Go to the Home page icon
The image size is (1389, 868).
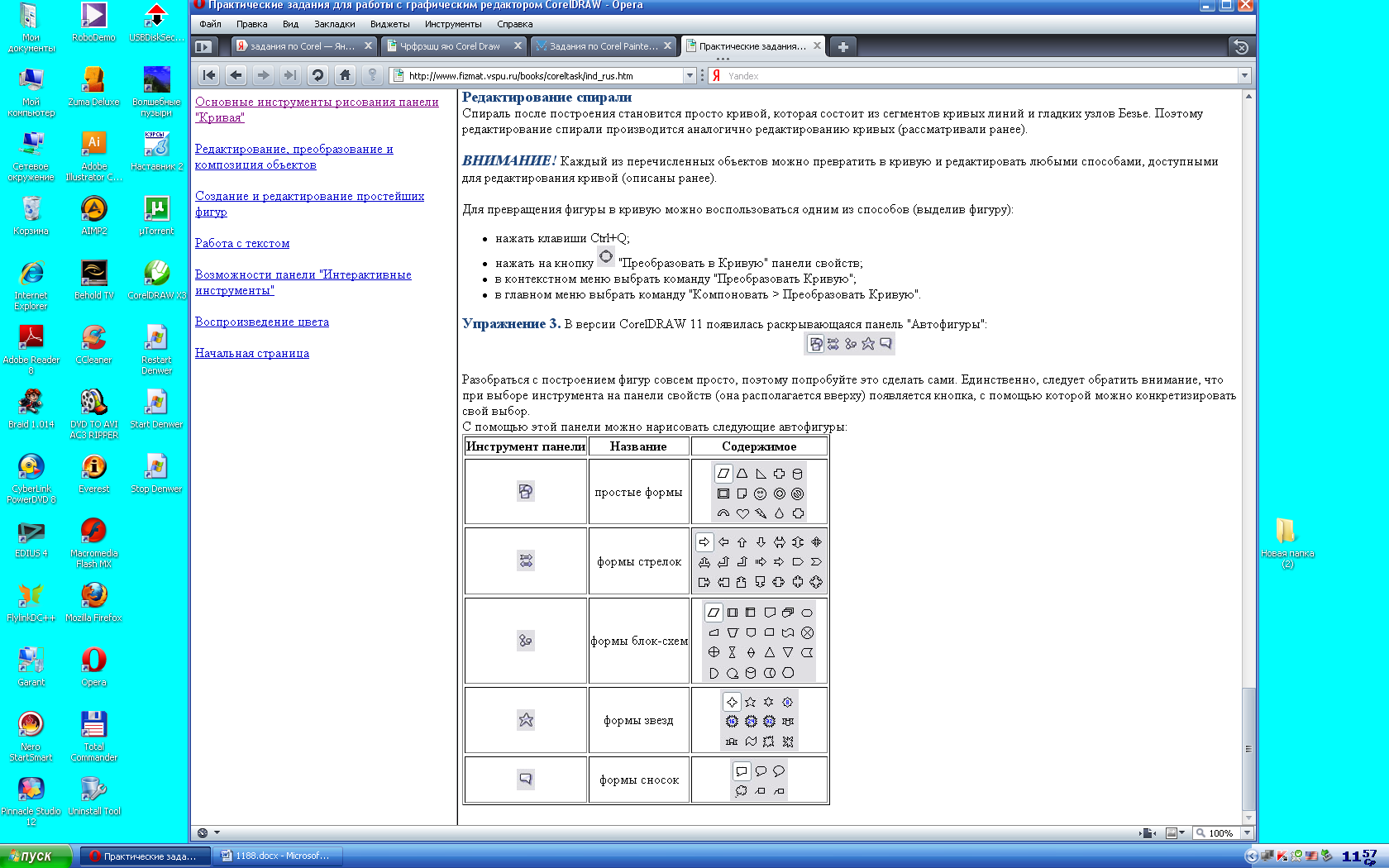click(345, 75)
